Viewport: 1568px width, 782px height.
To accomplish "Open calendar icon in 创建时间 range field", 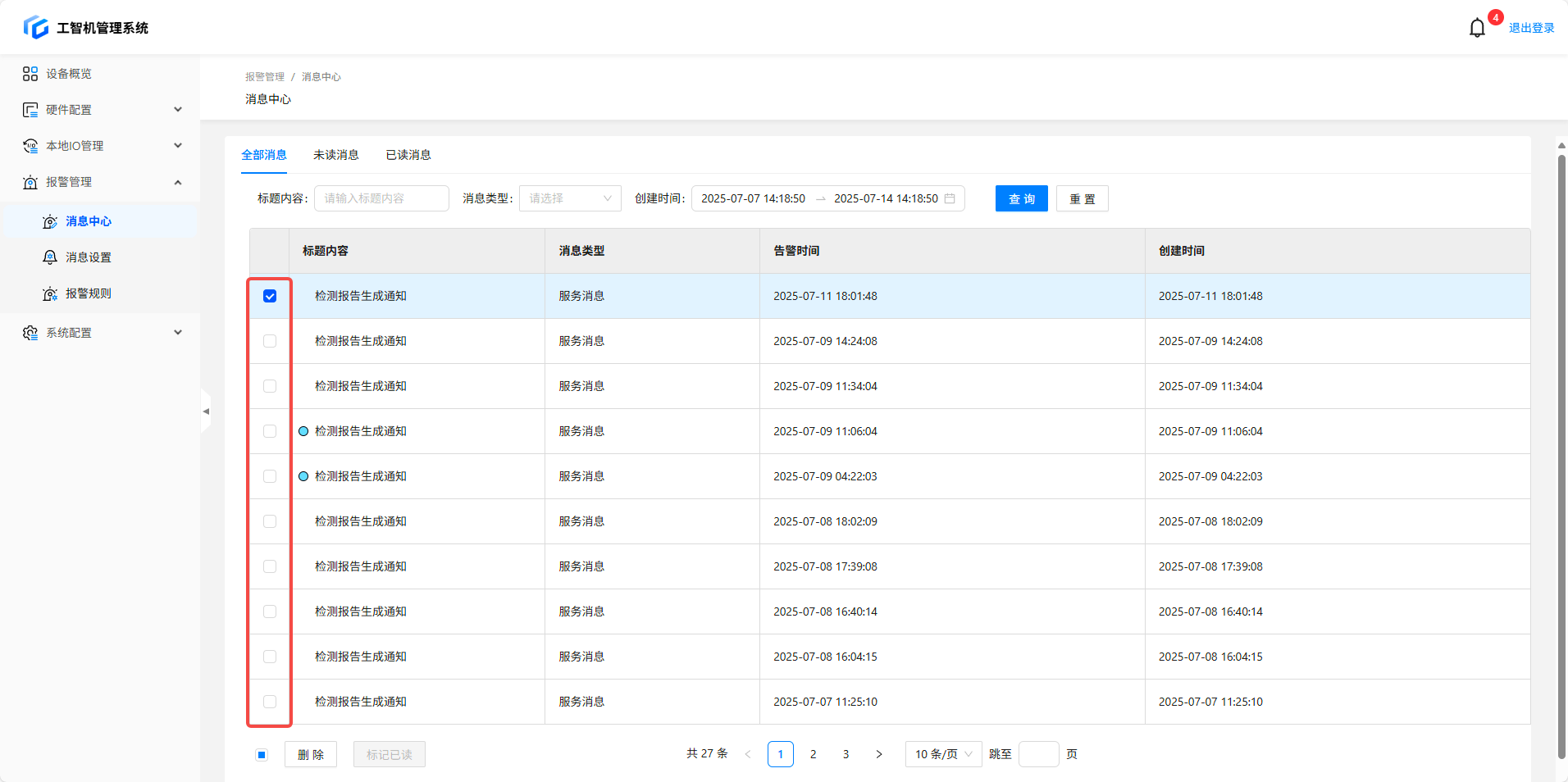I will 950,198.
